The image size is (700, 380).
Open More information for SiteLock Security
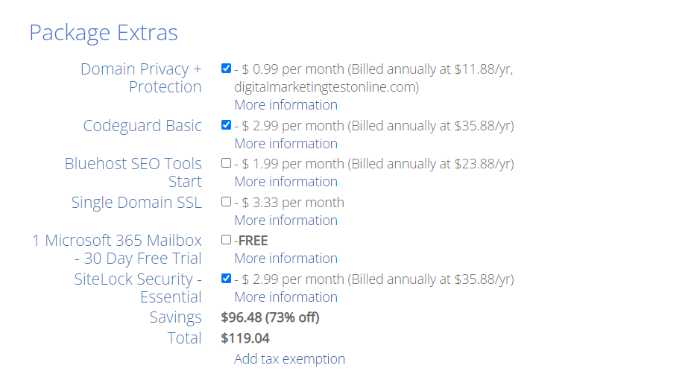(x=286, y=297)
